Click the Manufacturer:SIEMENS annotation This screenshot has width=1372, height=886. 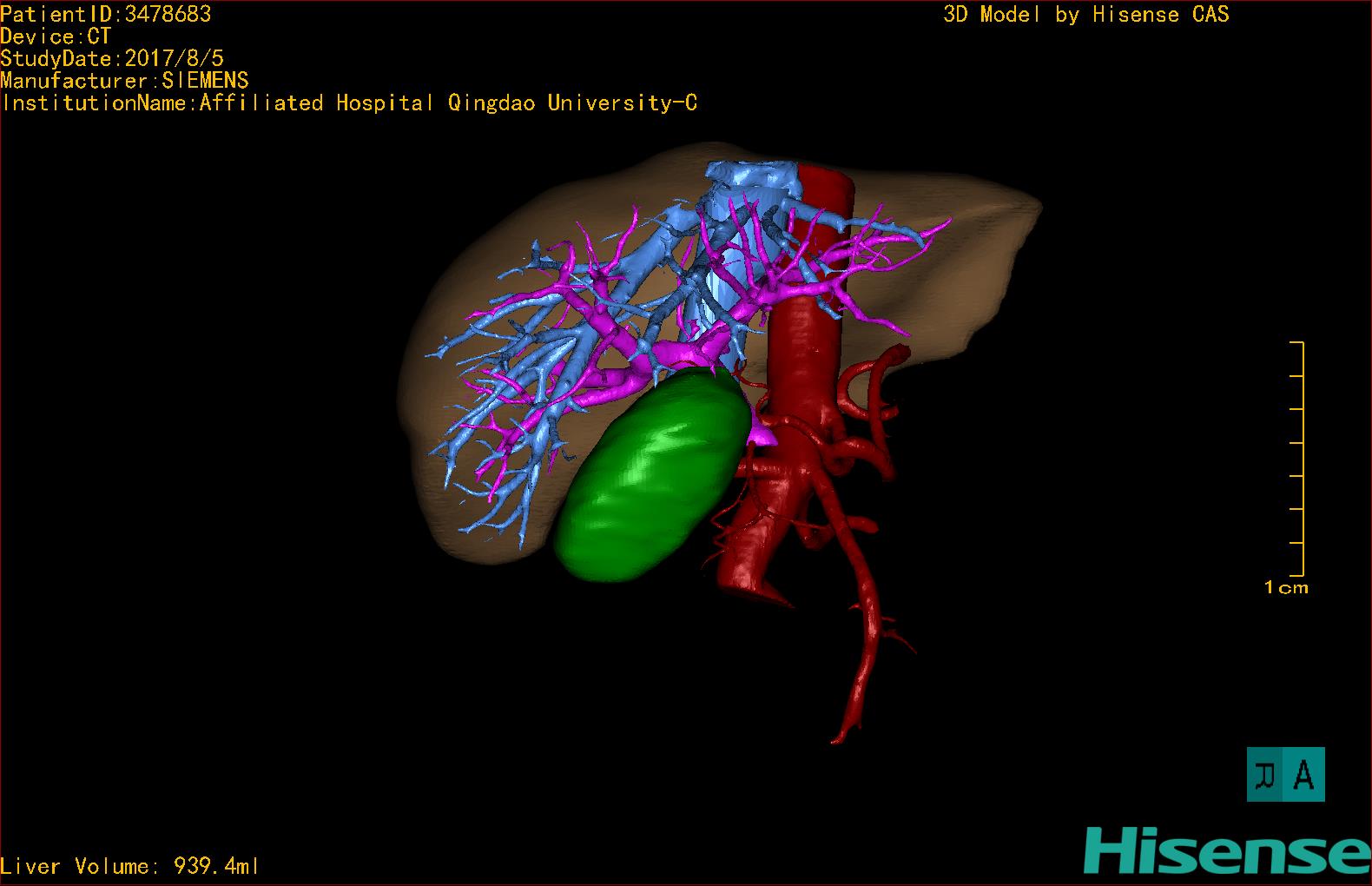pos(124,81)
